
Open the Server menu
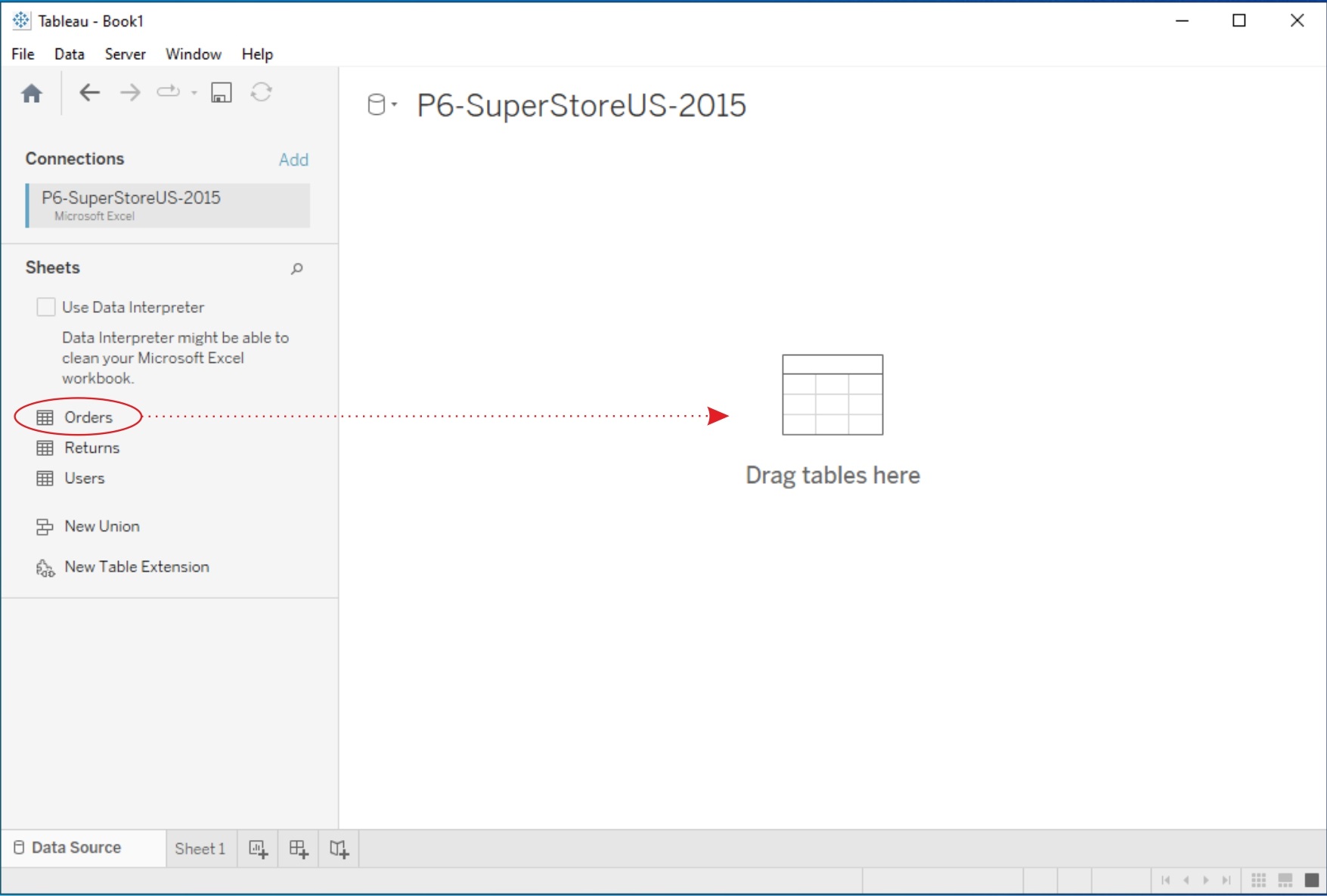126,54
